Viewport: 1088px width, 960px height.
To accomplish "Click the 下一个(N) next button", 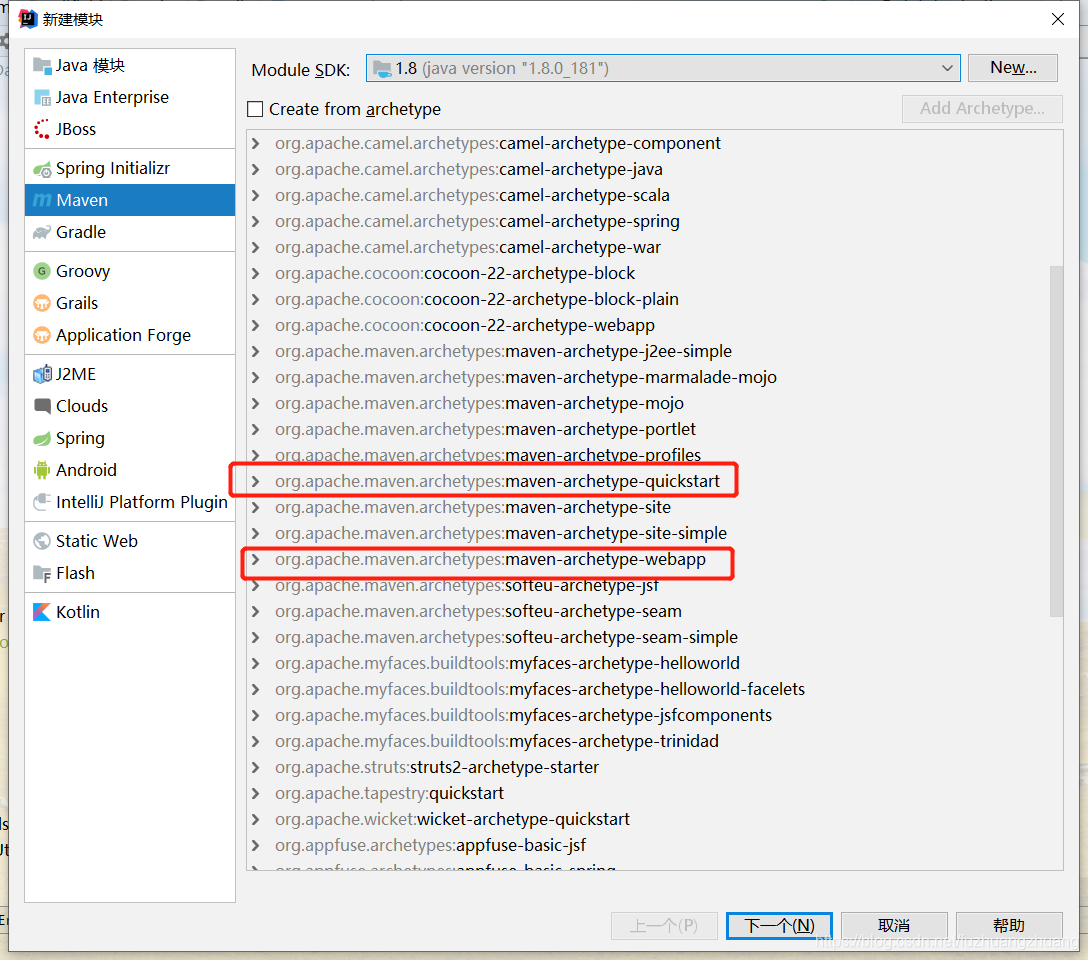I will (779, 925).
